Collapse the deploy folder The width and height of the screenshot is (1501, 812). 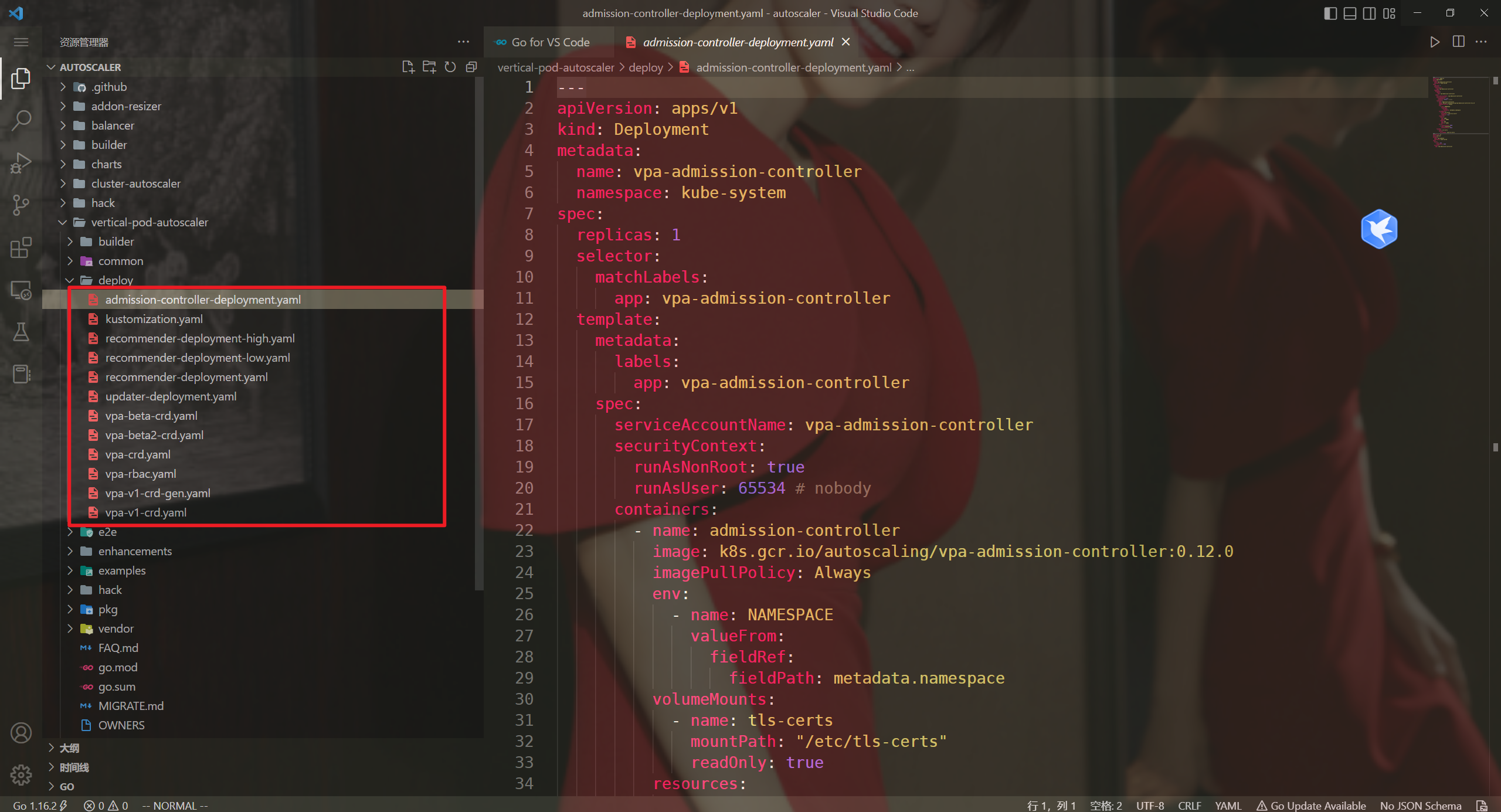point(264,280)
